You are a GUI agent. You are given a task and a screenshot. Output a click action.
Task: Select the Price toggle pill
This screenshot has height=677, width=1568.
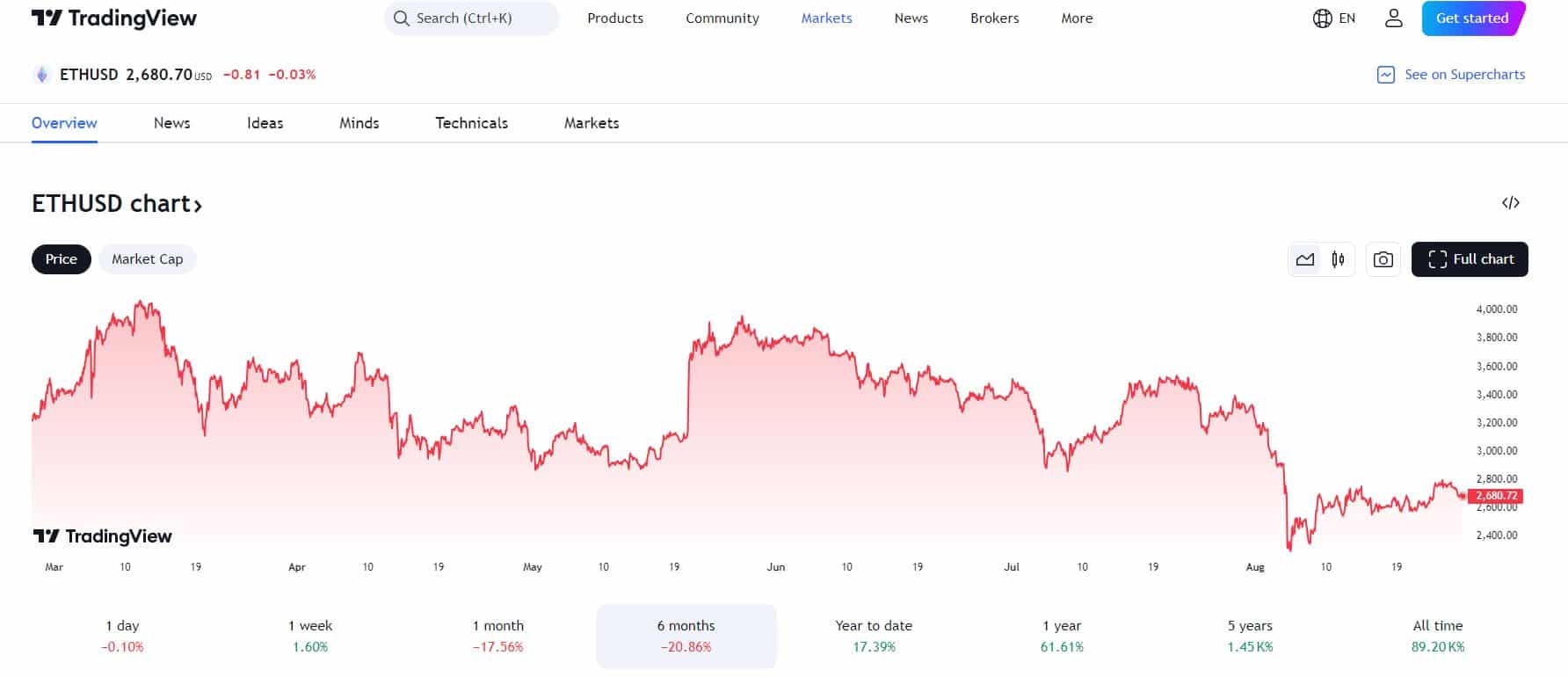(62, 259)
